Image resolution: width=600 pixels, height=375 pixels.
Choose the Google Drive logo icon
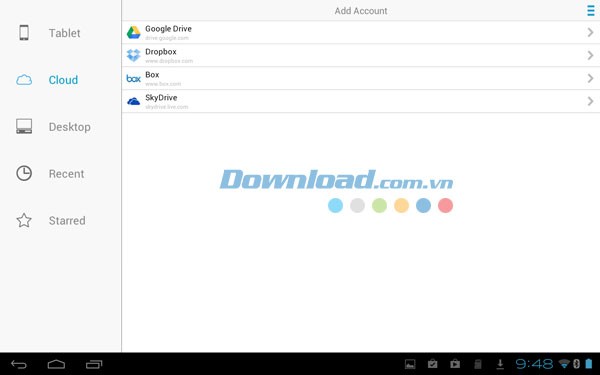134,33
